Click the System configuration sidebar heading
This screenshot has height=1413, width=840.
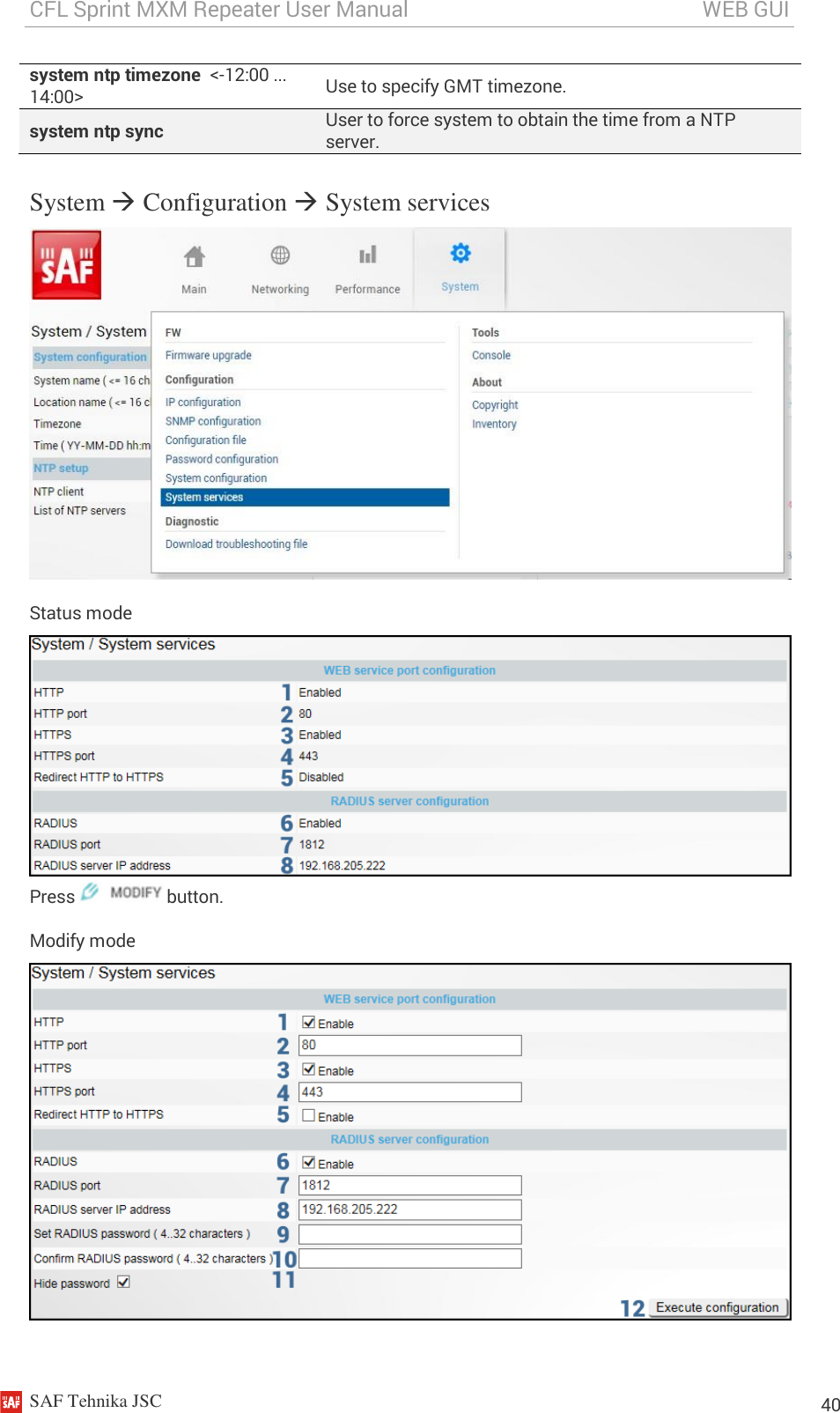click(x=90, y=358)
